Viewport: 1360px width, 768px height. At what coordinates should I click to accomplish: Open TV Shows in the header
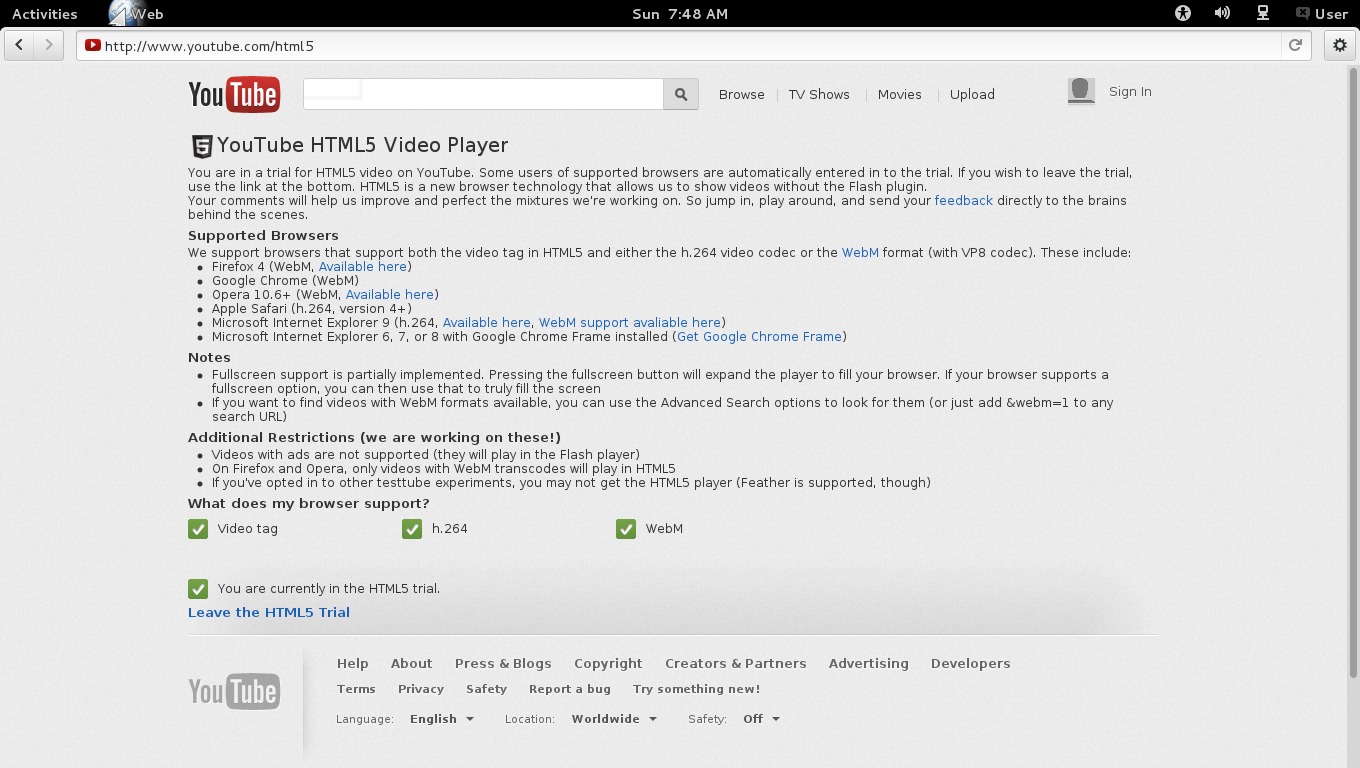click(819, 94)
